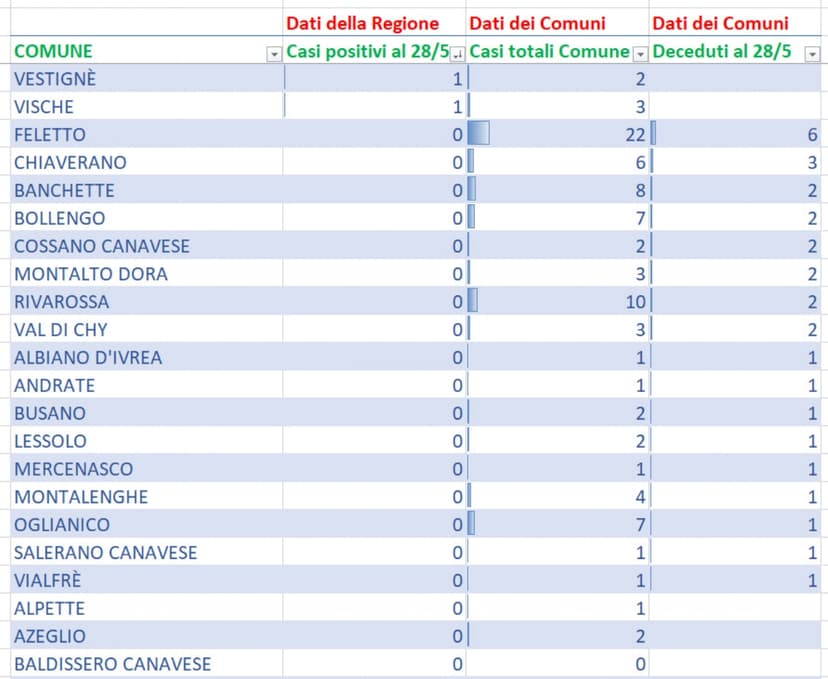Select the ALBIANO D'IVREA cell

88,358
